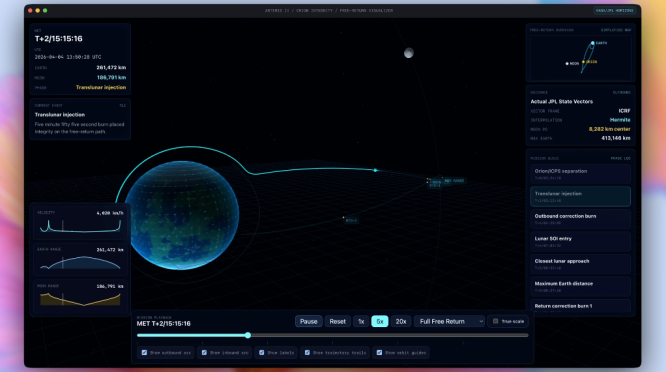666x372 pixels.
Task: Click Earth distance value 261,472 km
Action: tap(111, 68)
